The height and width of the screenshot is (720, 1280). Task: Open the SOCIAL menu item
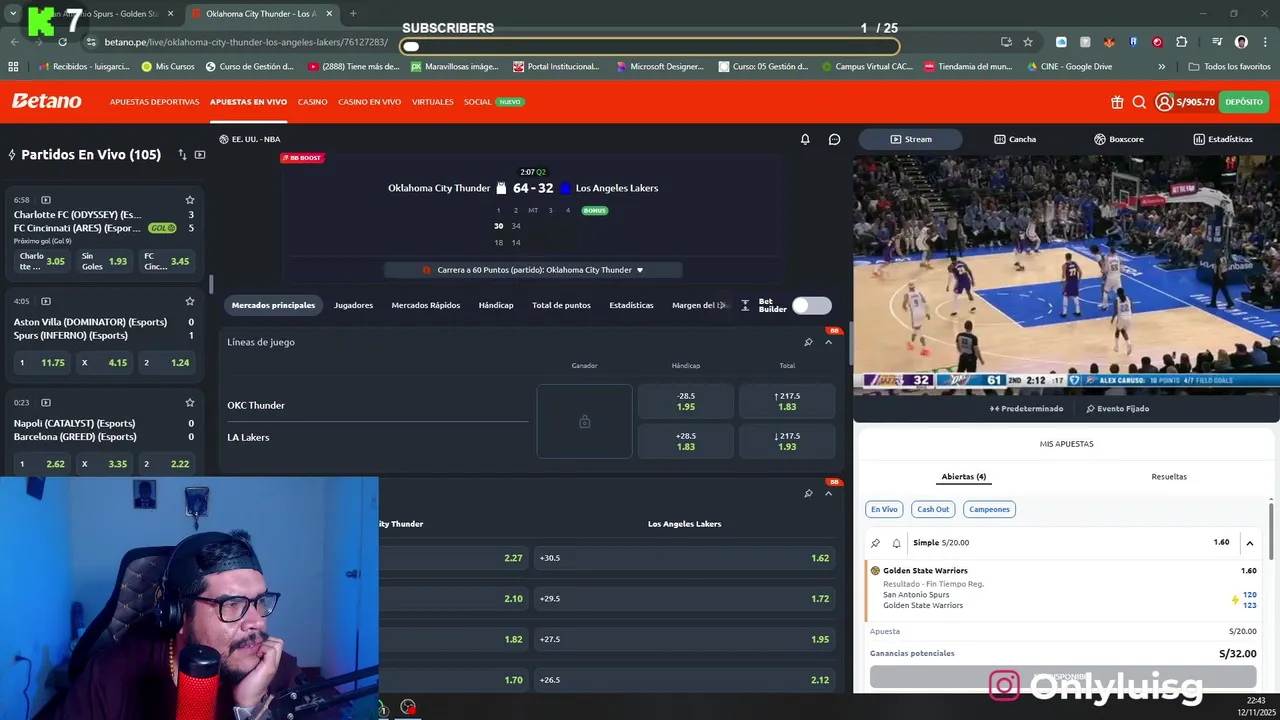pos(477,102)
